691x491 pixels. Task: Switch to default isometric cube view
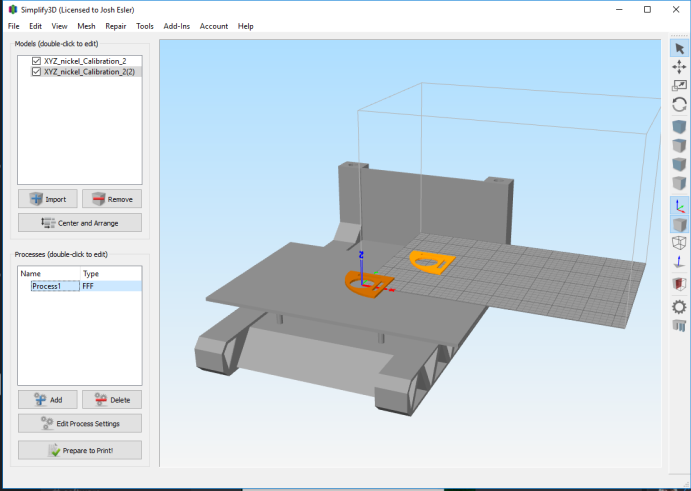point(679,127)
